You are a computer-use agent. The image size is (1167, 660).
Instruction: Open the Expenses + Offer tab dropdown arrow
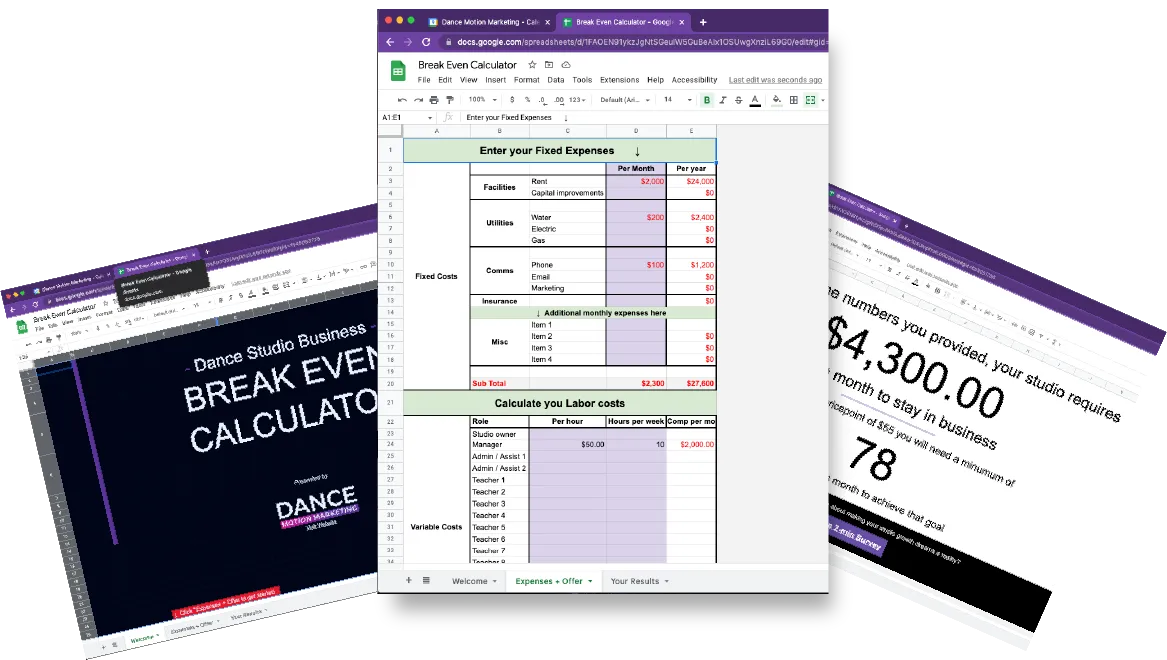(590, 581)
